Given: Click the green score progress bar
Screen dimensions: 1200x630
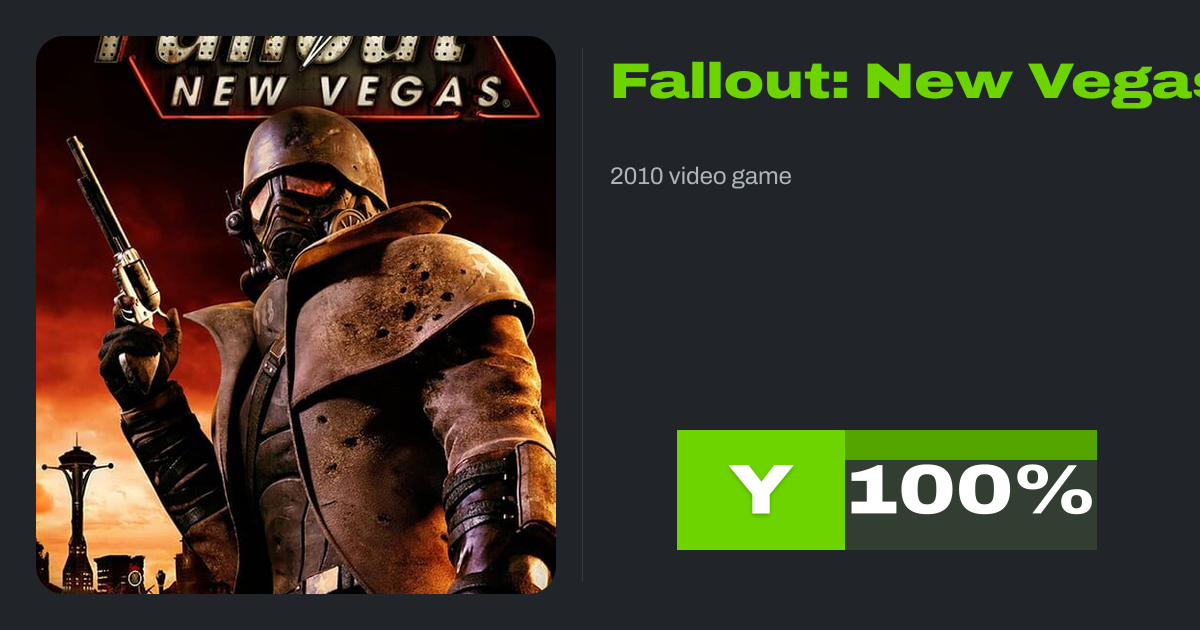Looking at the screenshot, I should pyautogui.click(x=971, y=445).
